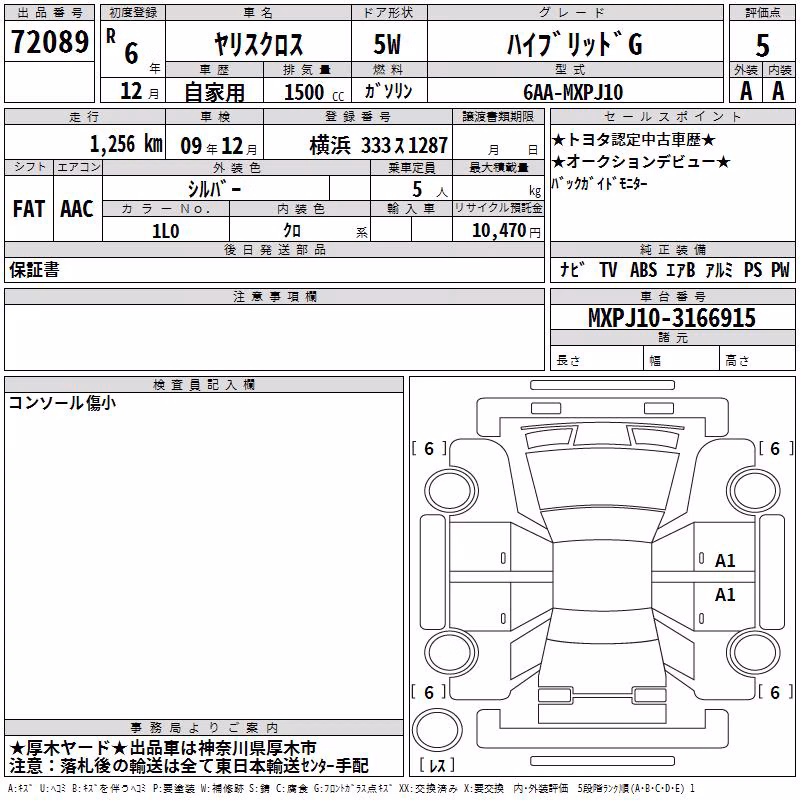Click バックガイドモニター sales point line
Viewport: 800px width, 800px height.
click(599, 183)
